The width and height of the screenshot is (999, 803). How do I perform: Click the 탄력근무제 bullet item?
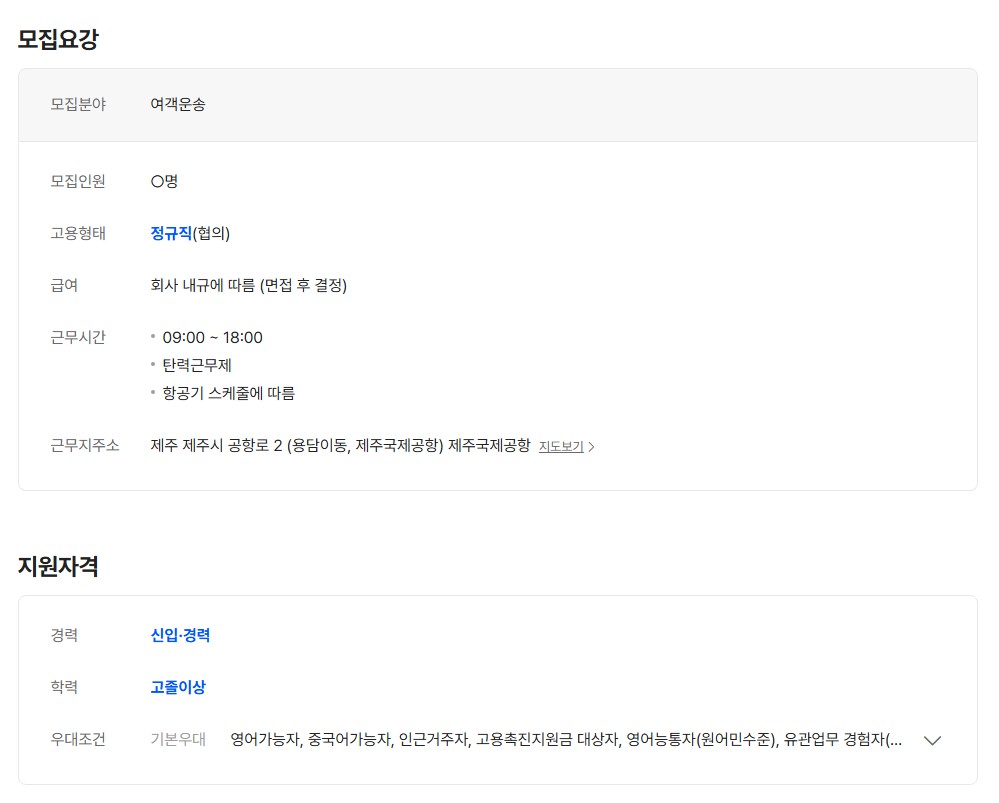tap(197, 365)
